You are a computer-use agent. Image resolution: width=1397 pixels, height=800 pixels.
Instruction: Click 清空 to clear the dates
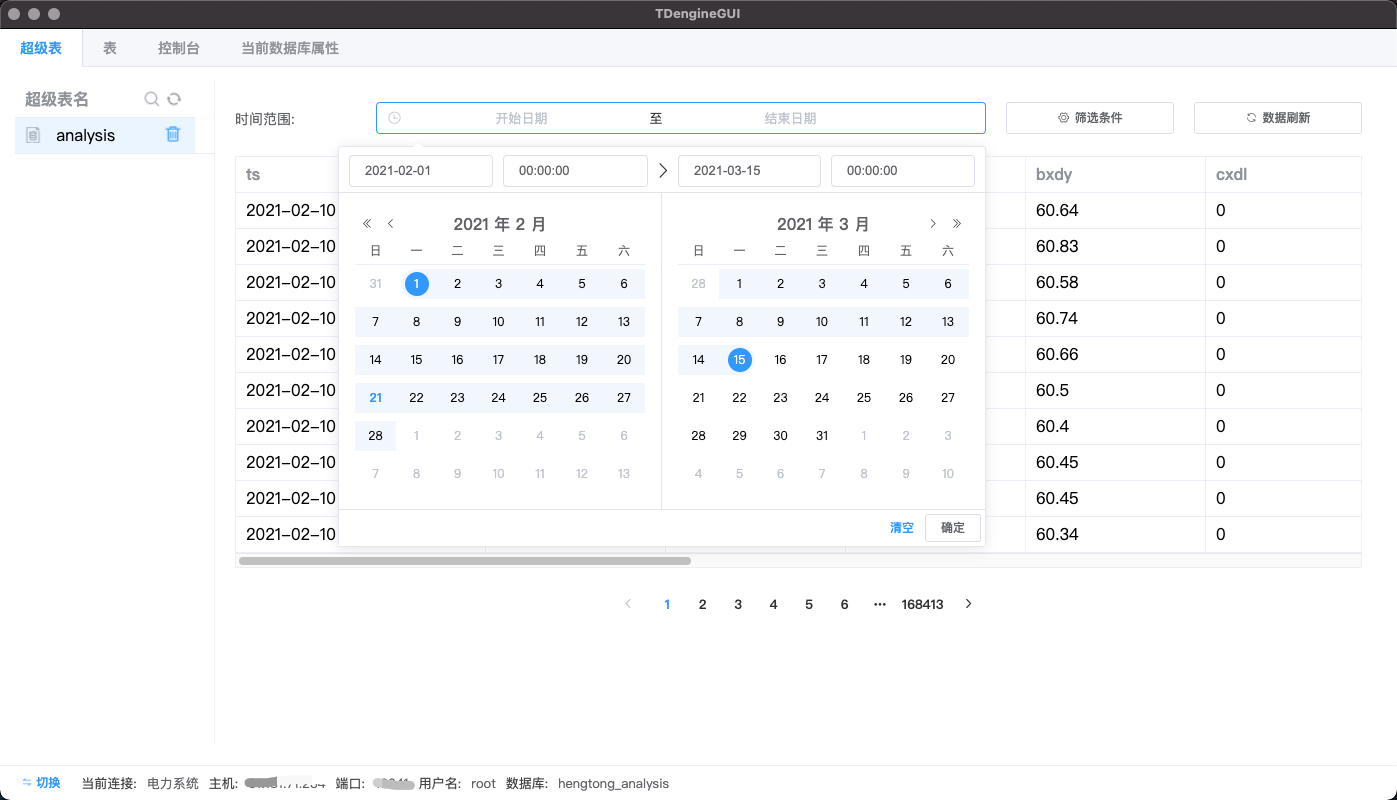(902, 528)
